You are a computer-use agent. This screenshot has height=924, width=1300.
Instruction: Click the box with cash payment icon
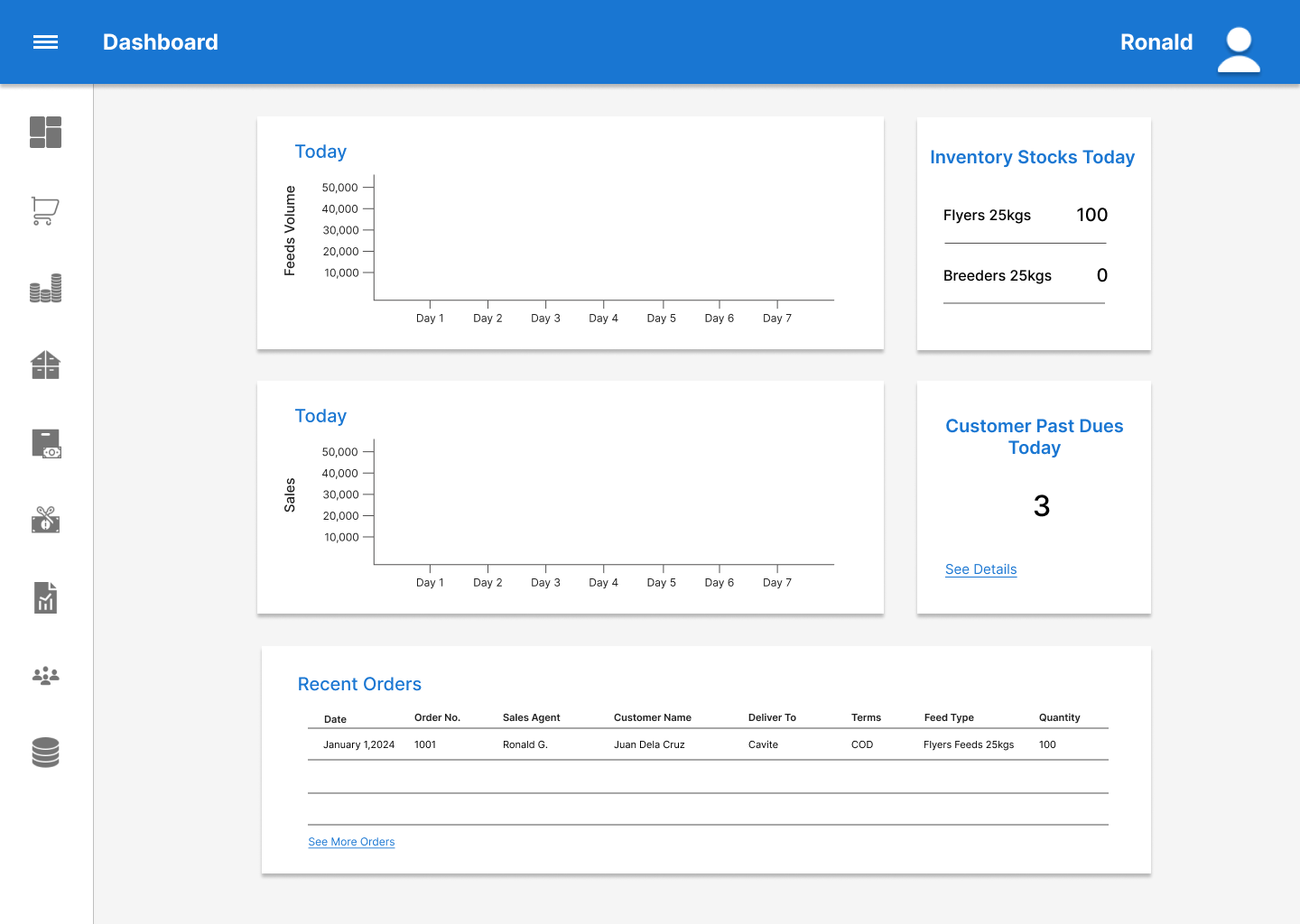pos(46,443)
